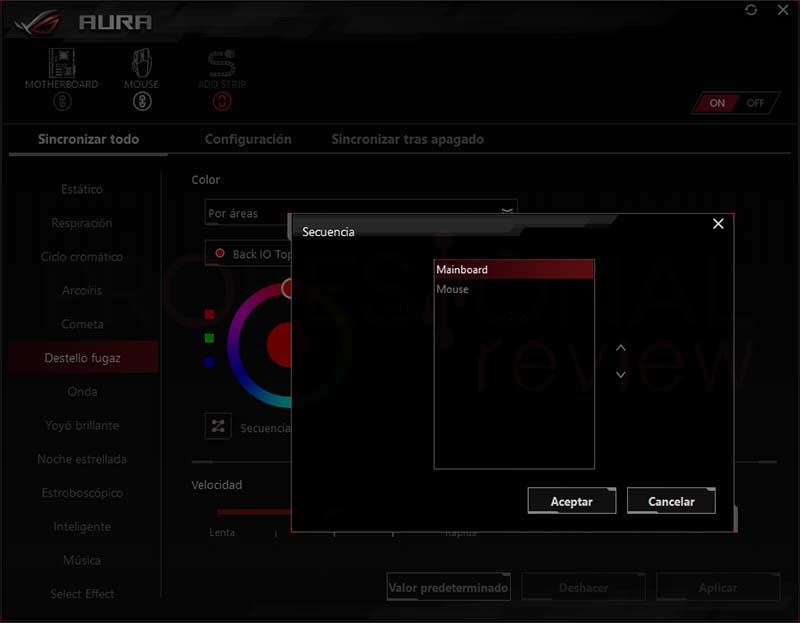The width and height of the screenshot is (800, 623).
Task: Select the Yoyó brillante effect
Action: coord(82,425)
